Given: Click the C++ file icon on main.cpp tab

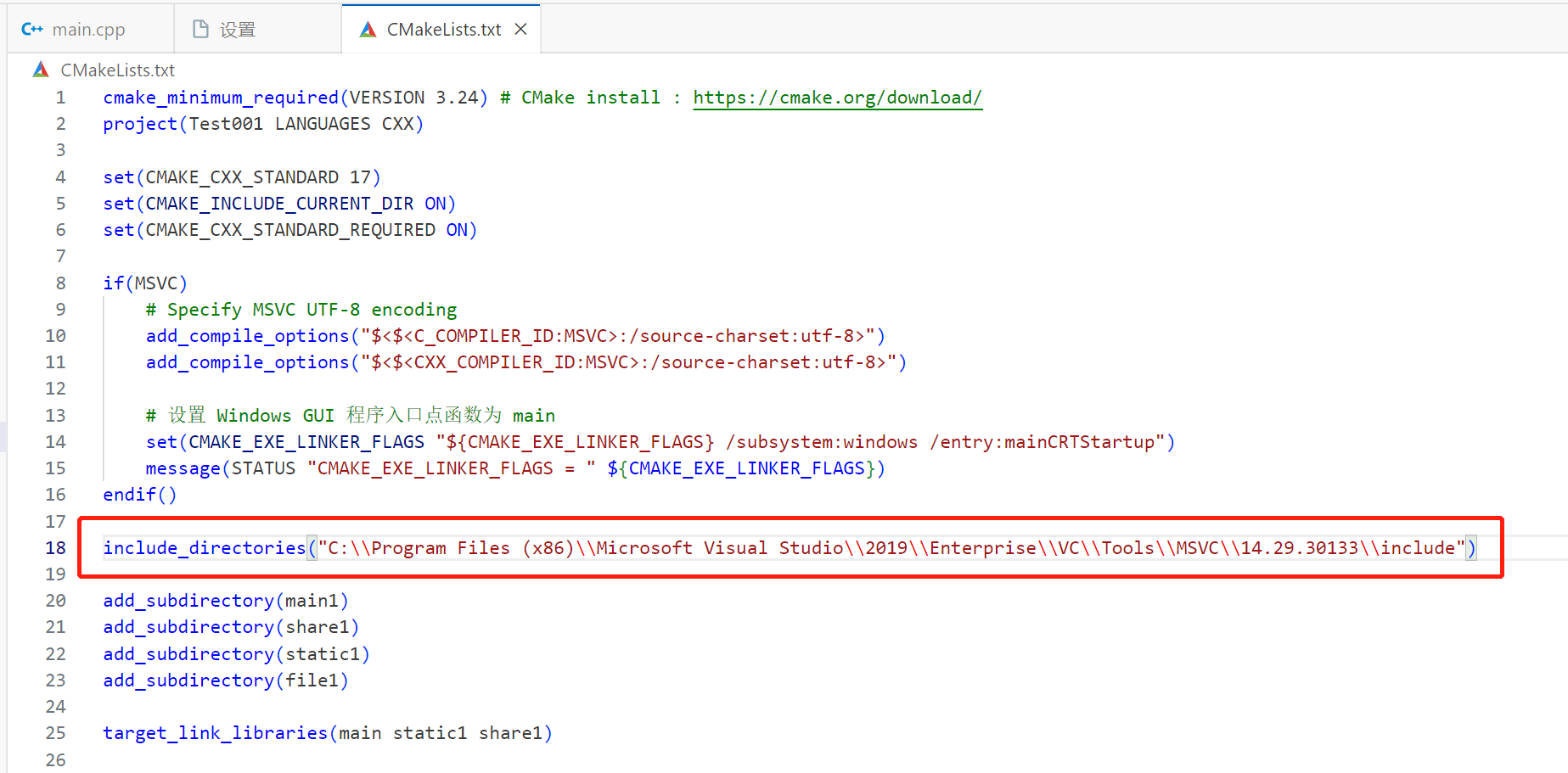Looking at the screenshot, I should click(32, 28).
